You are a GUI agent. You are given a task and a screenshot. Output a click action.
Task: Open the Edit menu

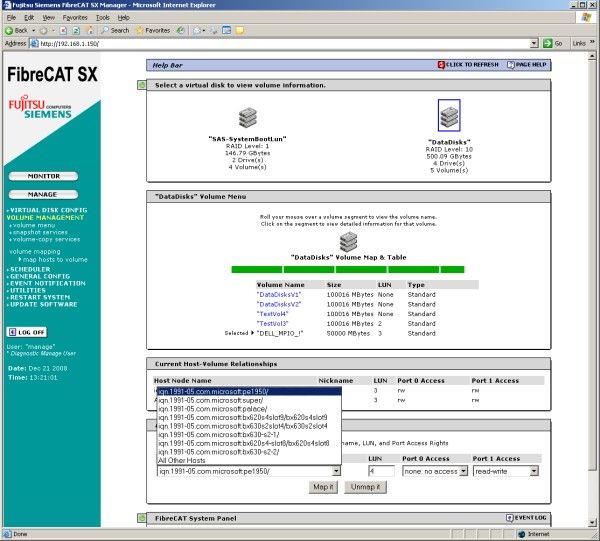(x=29, y=18)
